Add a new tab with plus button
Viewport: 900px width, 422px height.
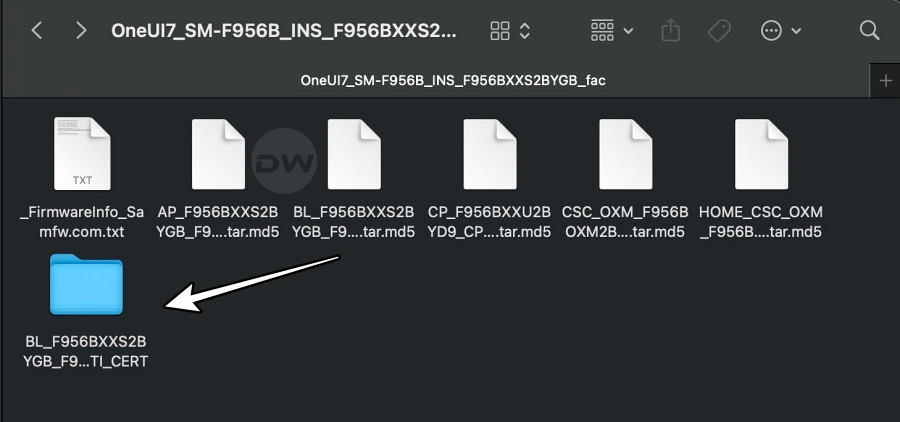point(885,81)
